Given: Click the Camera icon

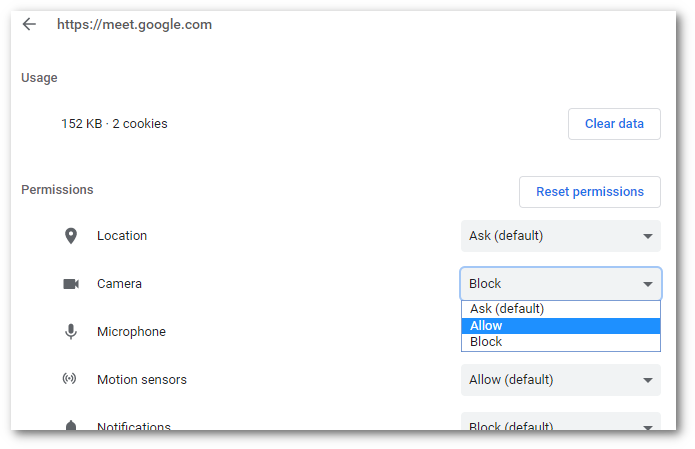Looking at the screenshot, I should click(x=71, y=284).
